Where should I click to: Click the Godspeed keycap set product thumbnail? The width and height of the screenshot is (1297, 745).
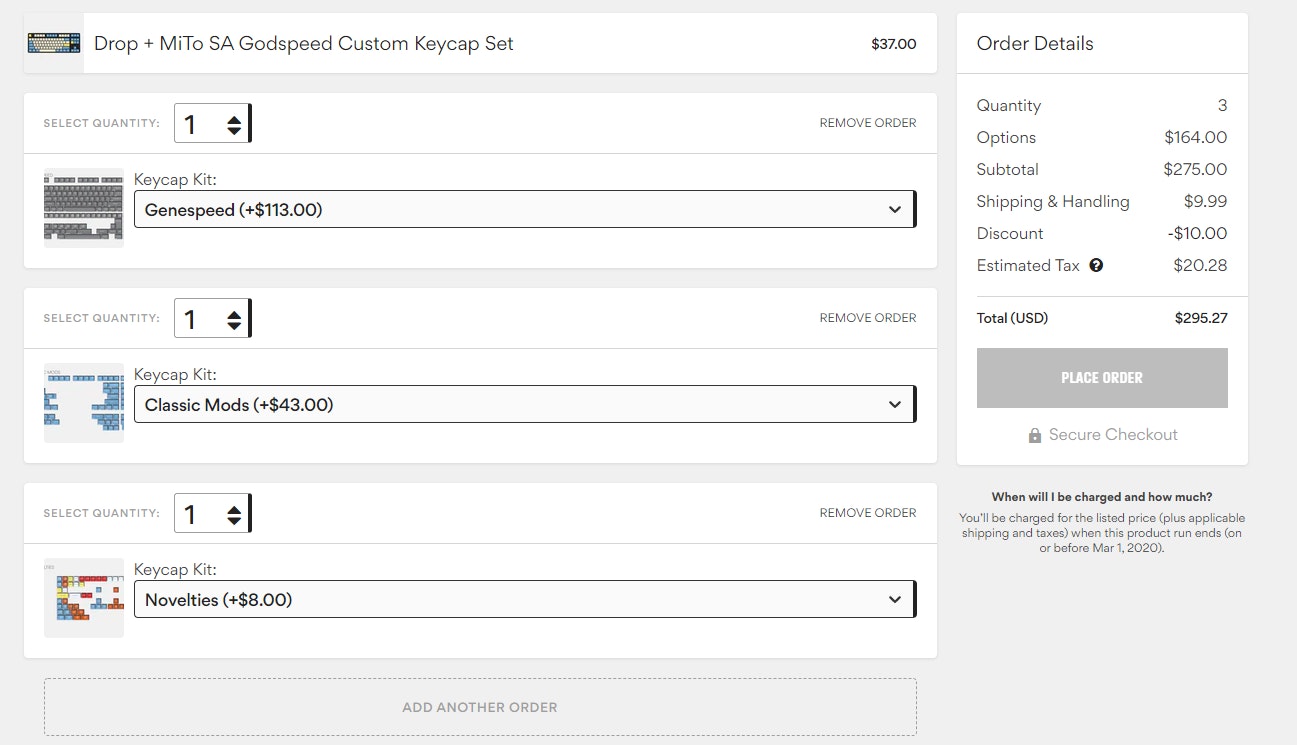(x=54, y=44)
